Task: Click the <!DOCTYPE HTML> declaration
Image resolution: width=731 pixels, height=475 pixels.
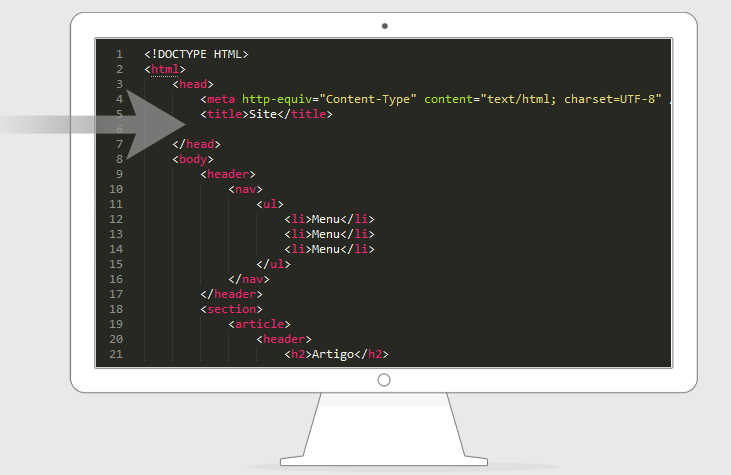Action: click(x=196, y=54)
